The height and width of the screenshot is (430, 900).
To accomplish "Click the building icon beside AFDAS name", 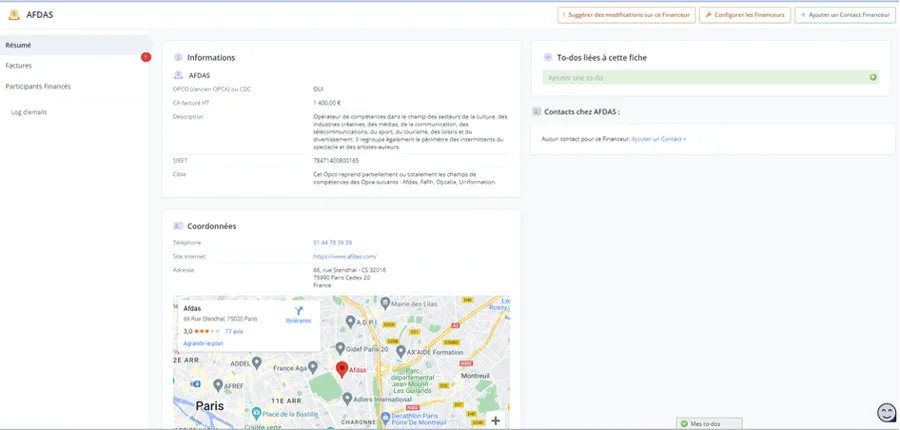I will (x=178, y=75).
